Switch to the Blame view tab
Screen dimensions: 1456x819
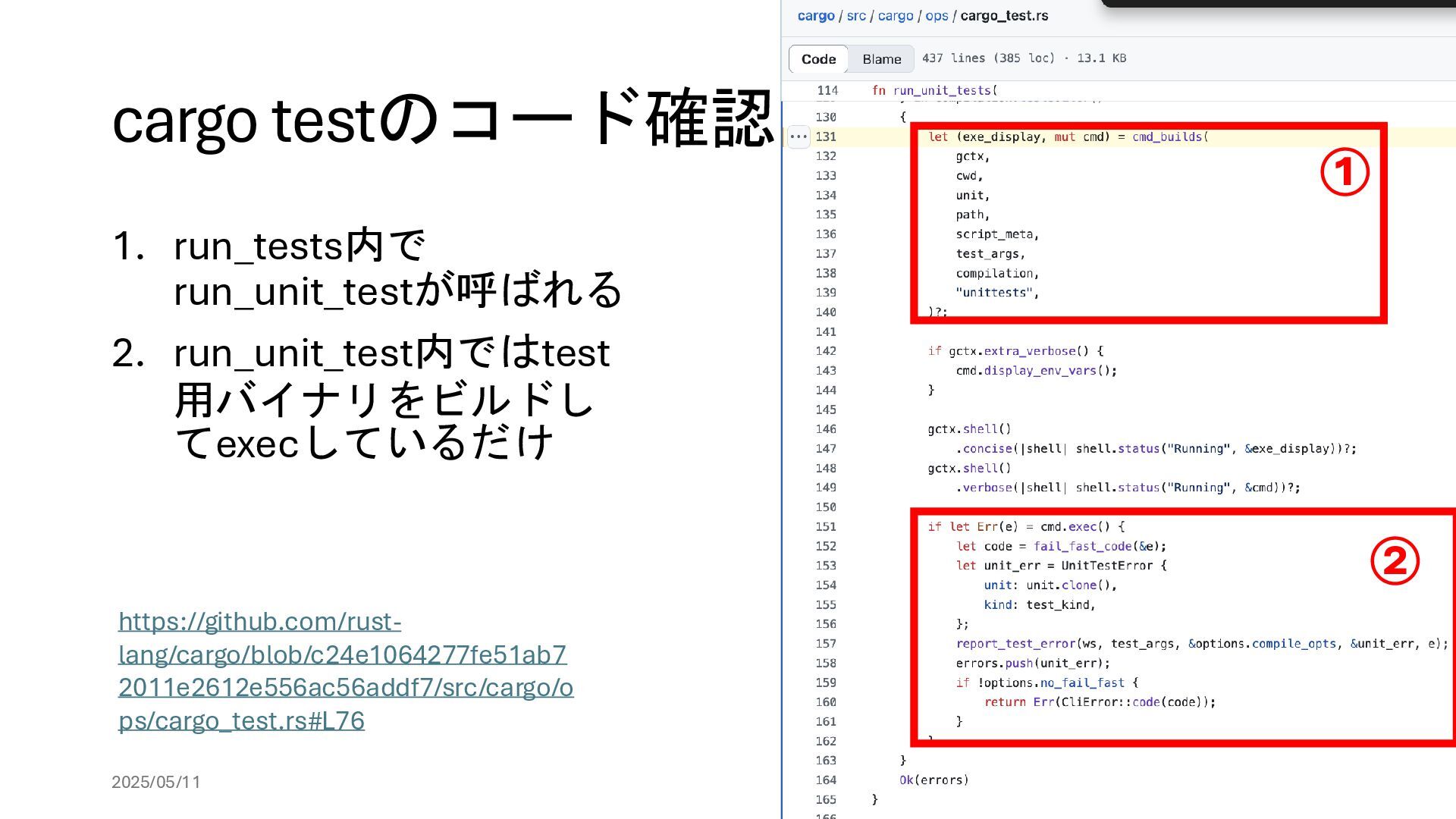tap(881, 59)
